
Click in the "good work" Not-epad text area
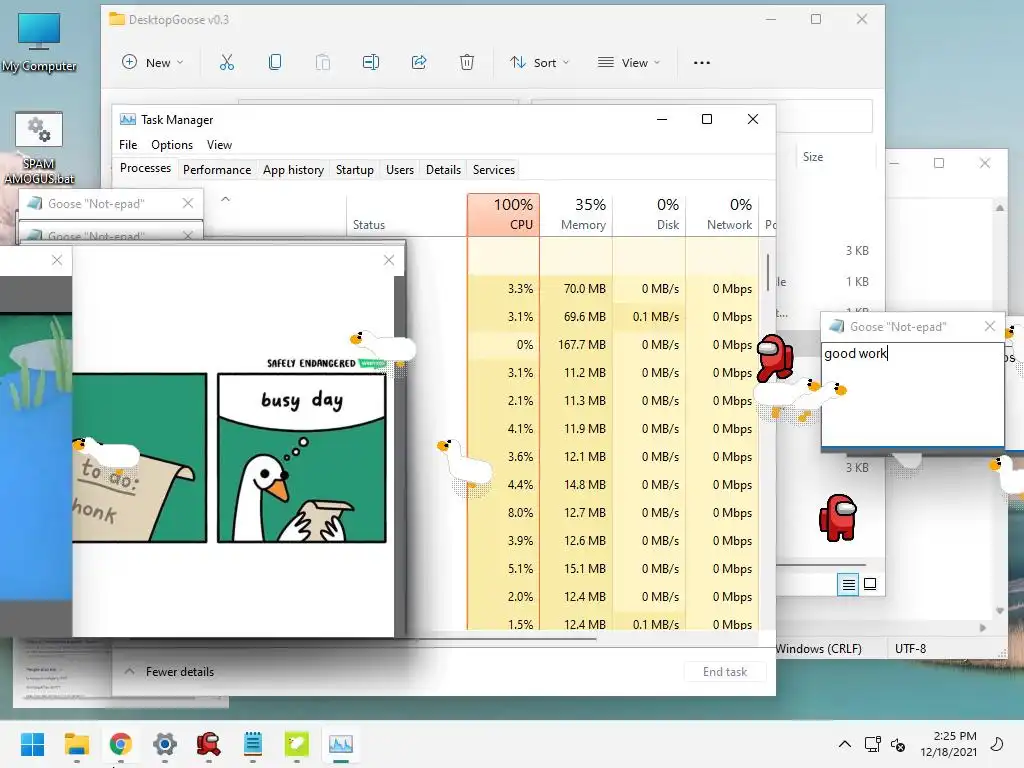coord(912,394)
